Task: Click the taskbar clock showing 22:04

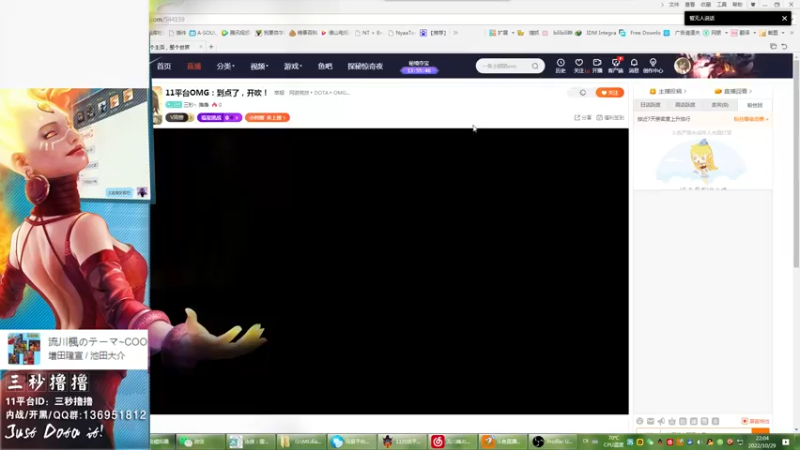Action: 762,442
